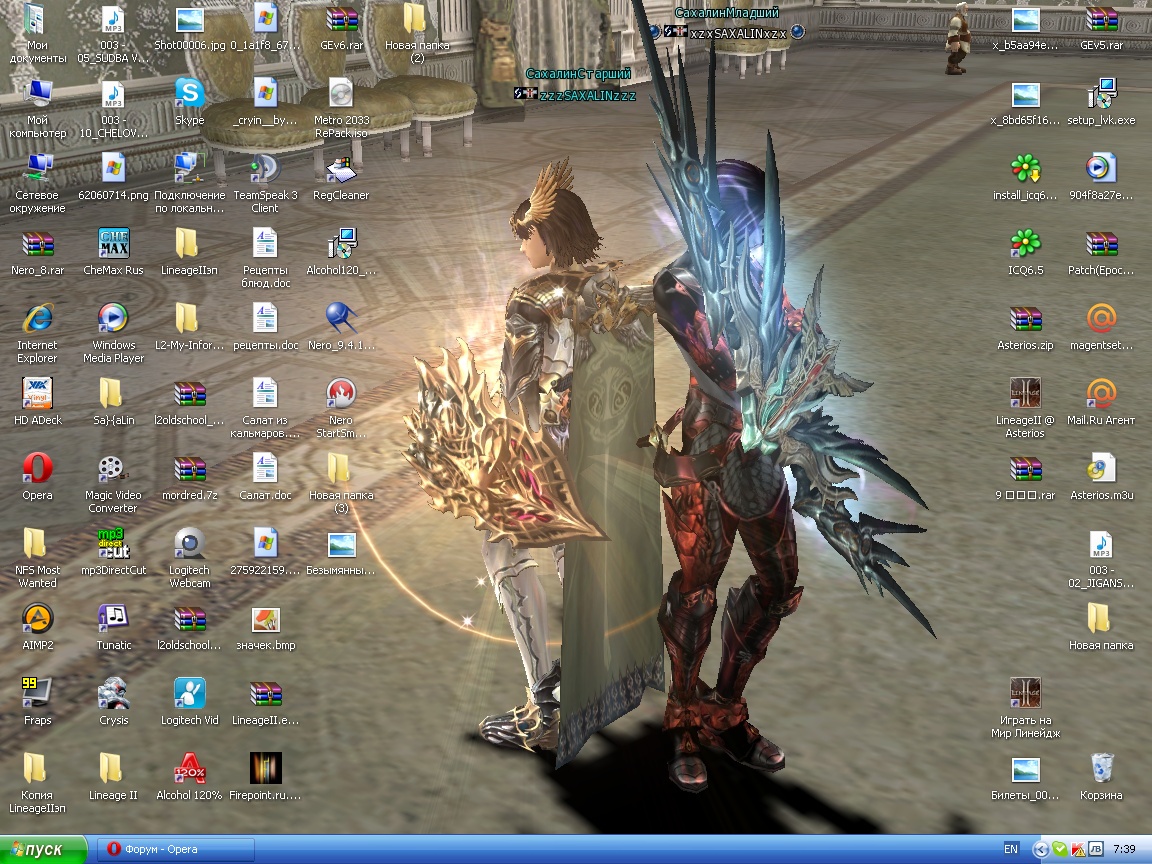Select the Skype desktop shortcut

click(x=189, y=93)
